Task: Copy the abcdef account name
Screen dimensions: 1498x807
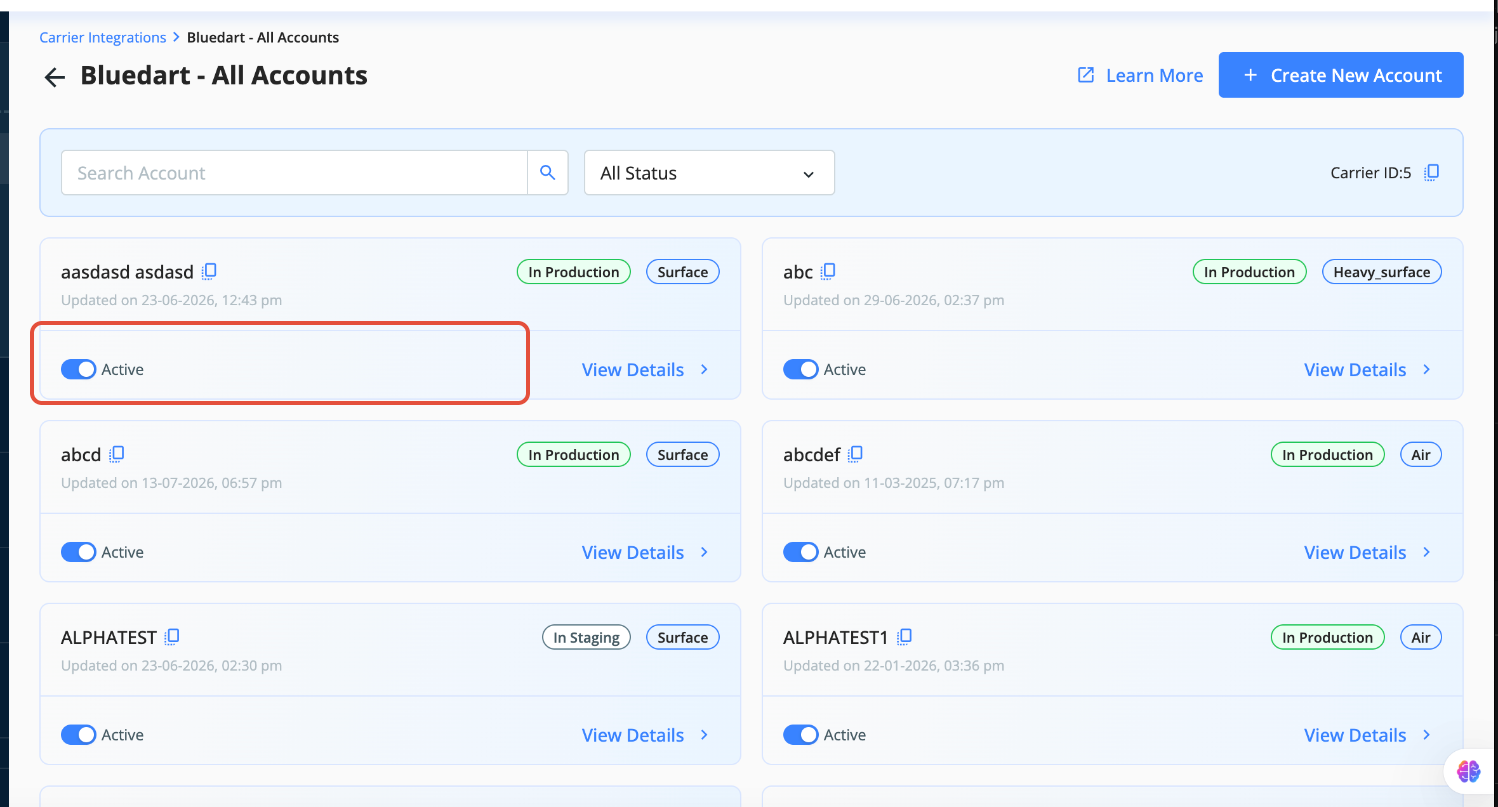Action: 855,455
